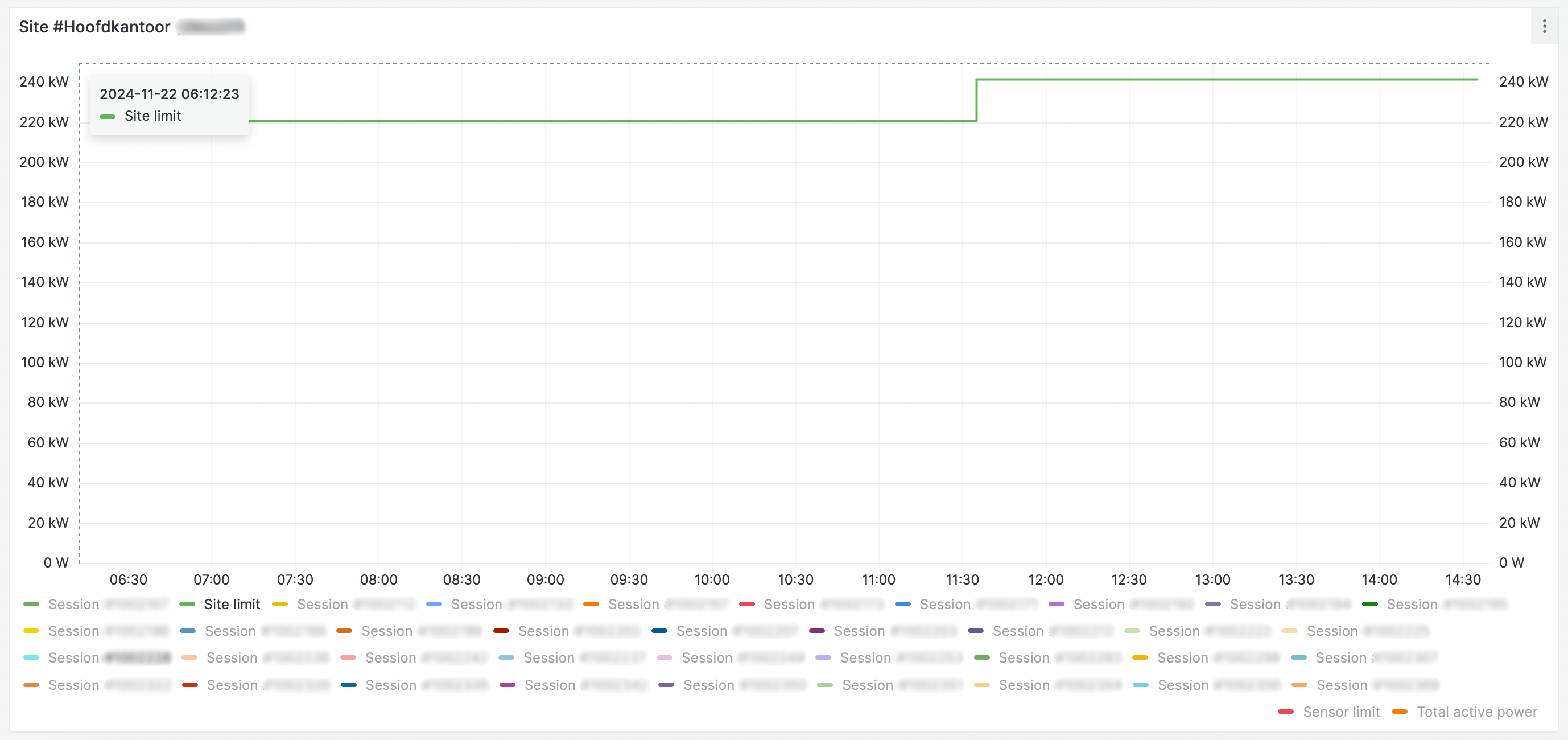Click the Site #Hoofdkantoor panel title
The width and height of the screenshot is (1568, 740).
tap(94, 27)
